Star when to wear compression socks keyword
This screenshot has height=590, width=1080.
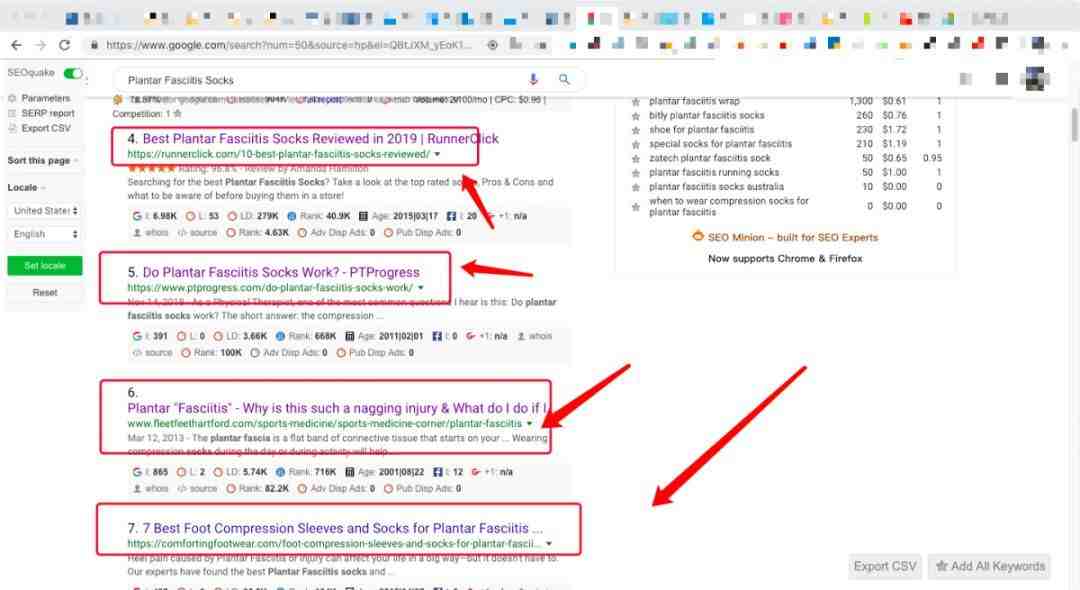[636, 207]
